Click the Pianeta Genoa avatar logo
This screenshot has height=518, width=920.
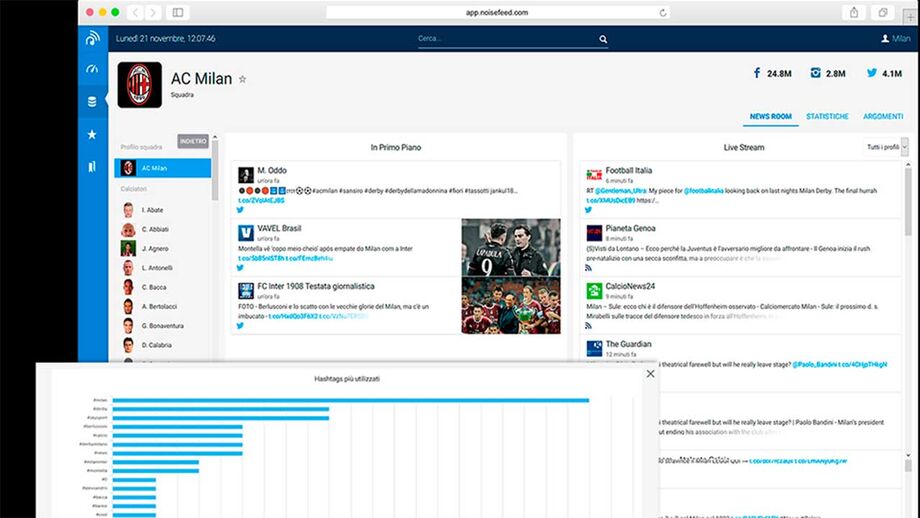pos(594,233)
